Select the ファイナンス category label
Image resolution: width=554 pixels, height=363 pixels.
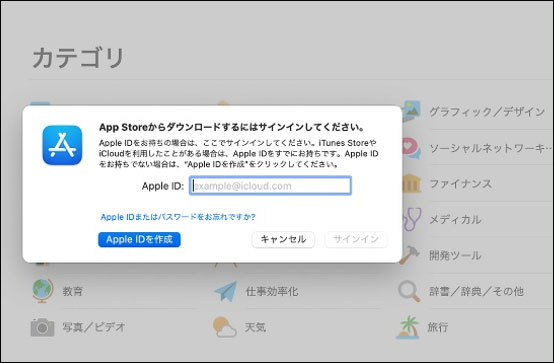click(460, 184)
